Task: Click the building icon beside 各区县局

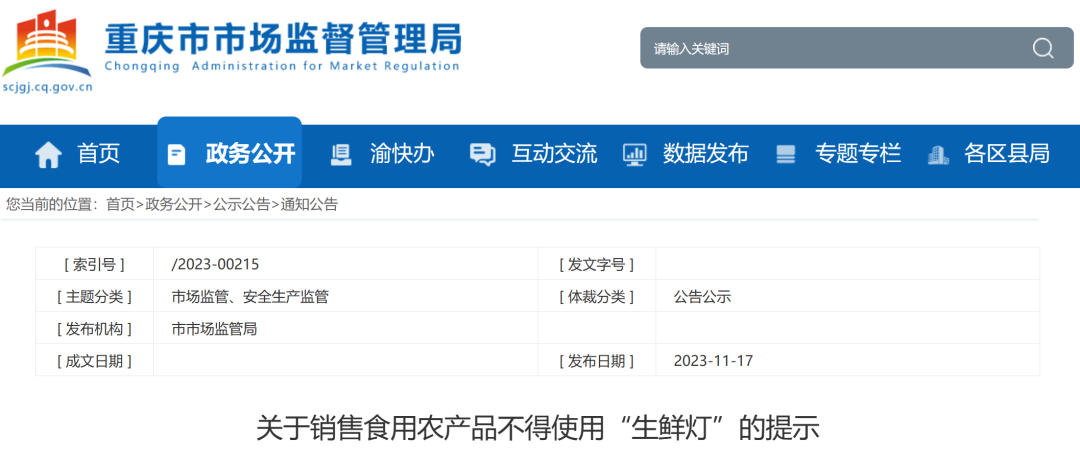Action: click(937, 154)
